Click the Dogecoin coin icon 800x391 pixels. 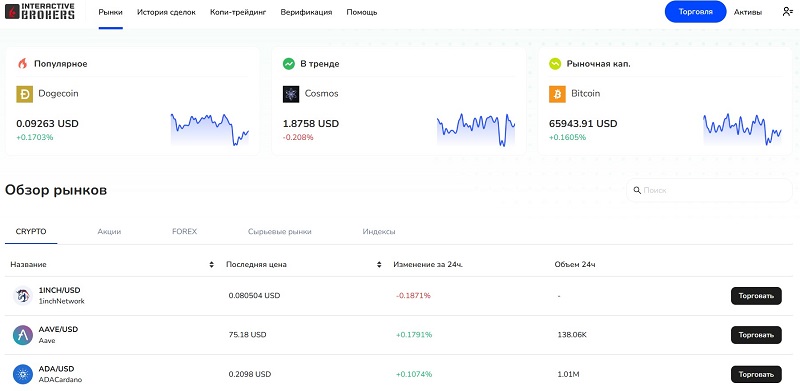pyautogui.click(x=24, y=94)
